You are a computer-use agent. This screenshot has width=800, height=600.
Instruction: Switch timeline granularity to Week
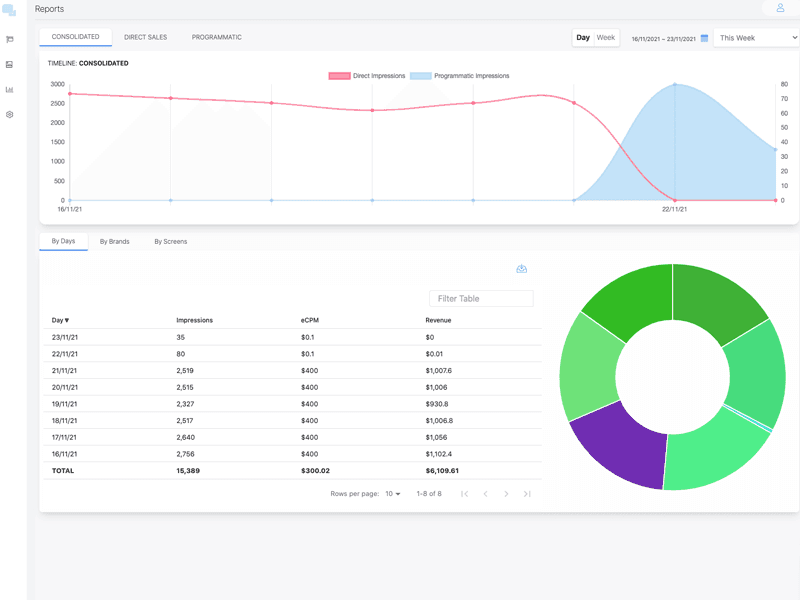tap(606, 37)
